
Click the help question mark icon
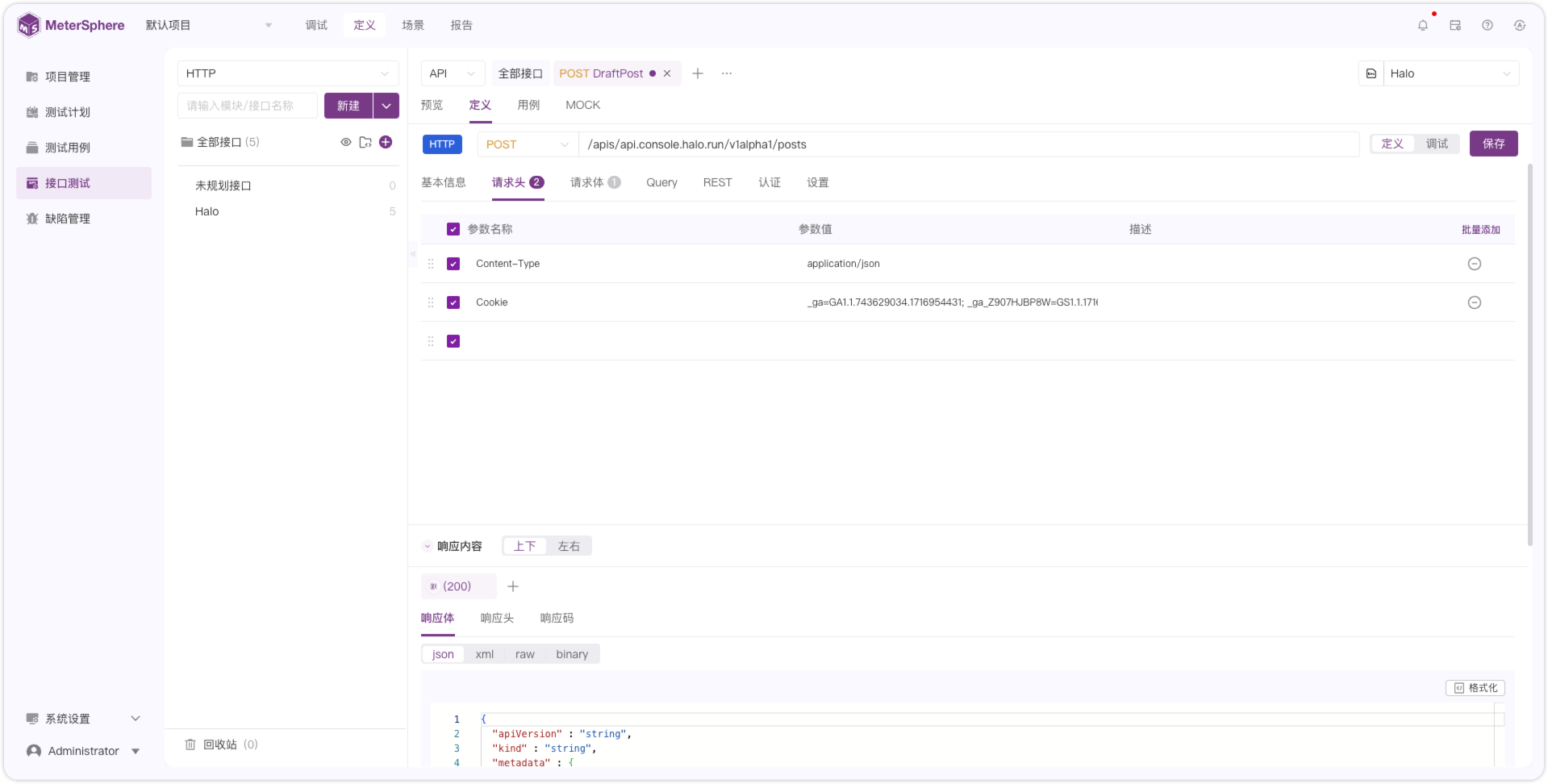pyautogui.click(x=1487, y=26)
